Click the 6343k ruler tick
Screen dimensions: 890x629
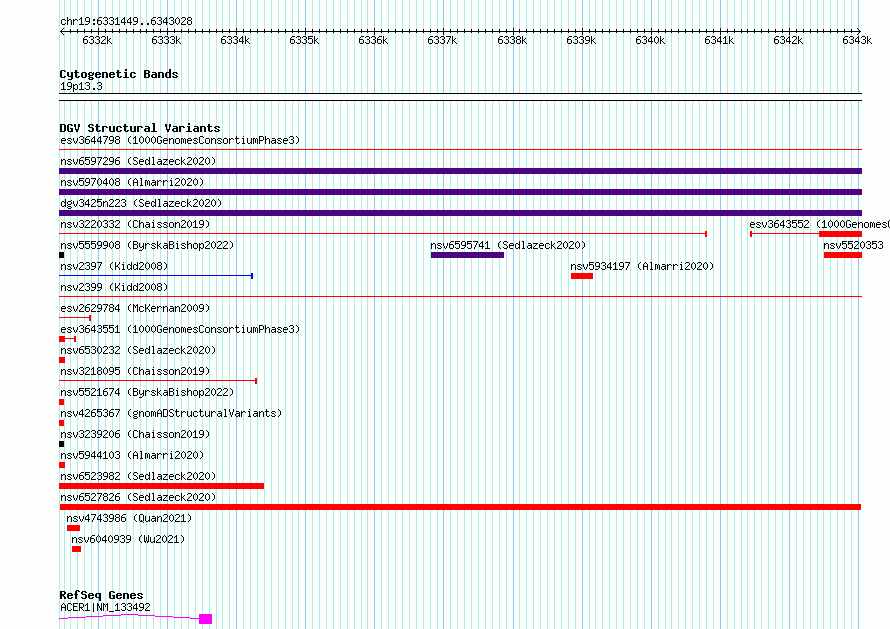click(857, 40)
